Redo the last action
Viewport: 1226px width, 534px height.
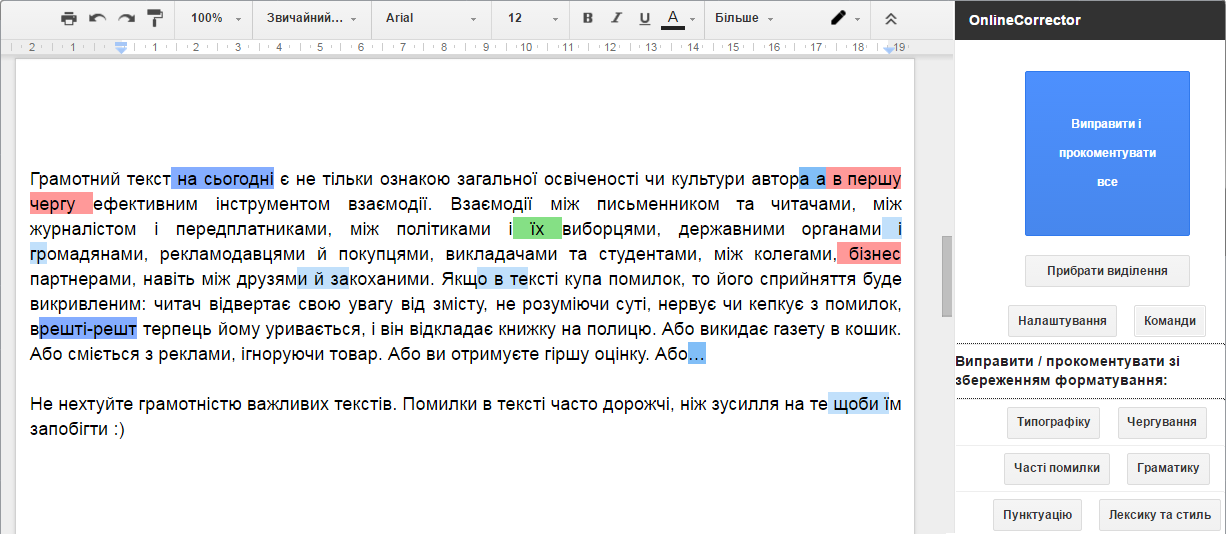[126, 18]
